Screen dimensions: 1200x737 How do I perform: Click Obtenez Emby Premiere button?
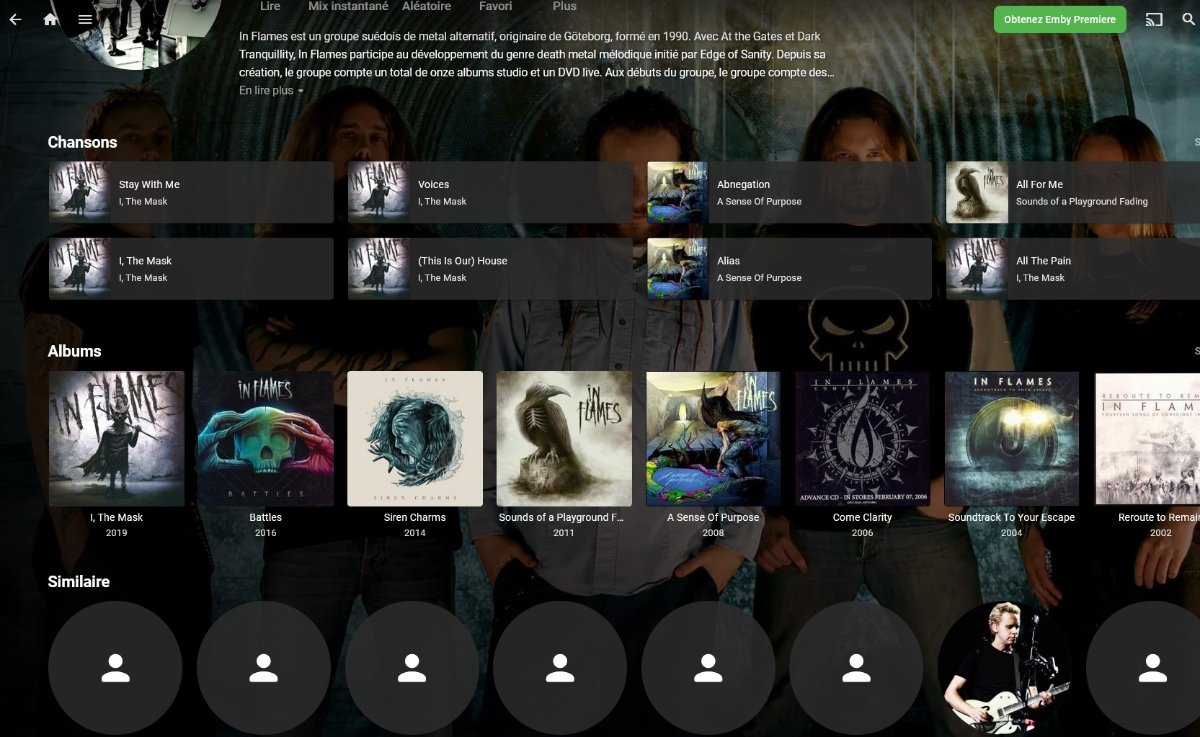1059,19
